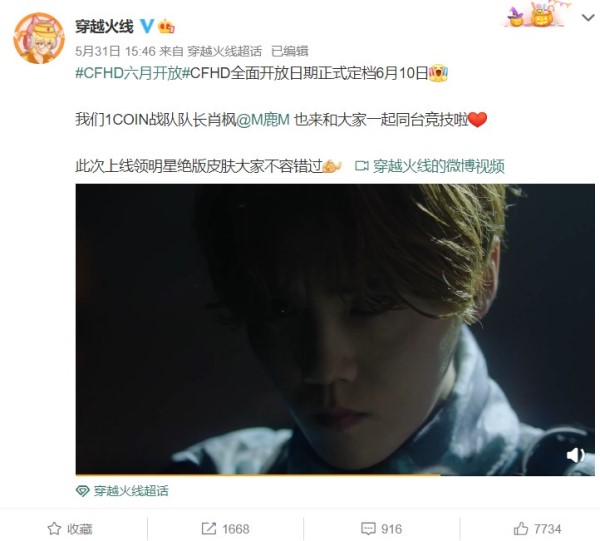Click the diamond icon beside 穿越火线超话 tag
Screen dimensions: 600x541
[82, 491]
